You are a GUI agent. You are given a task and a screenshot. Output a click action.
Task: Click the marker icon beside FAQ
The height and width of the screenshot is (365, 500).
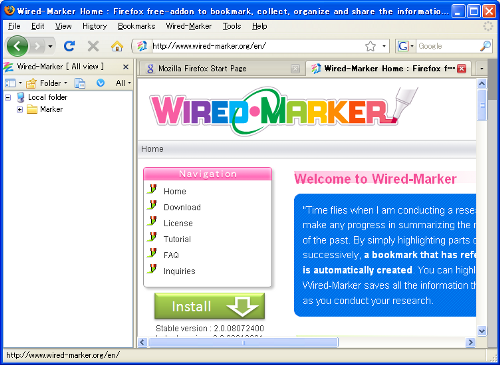152,253
